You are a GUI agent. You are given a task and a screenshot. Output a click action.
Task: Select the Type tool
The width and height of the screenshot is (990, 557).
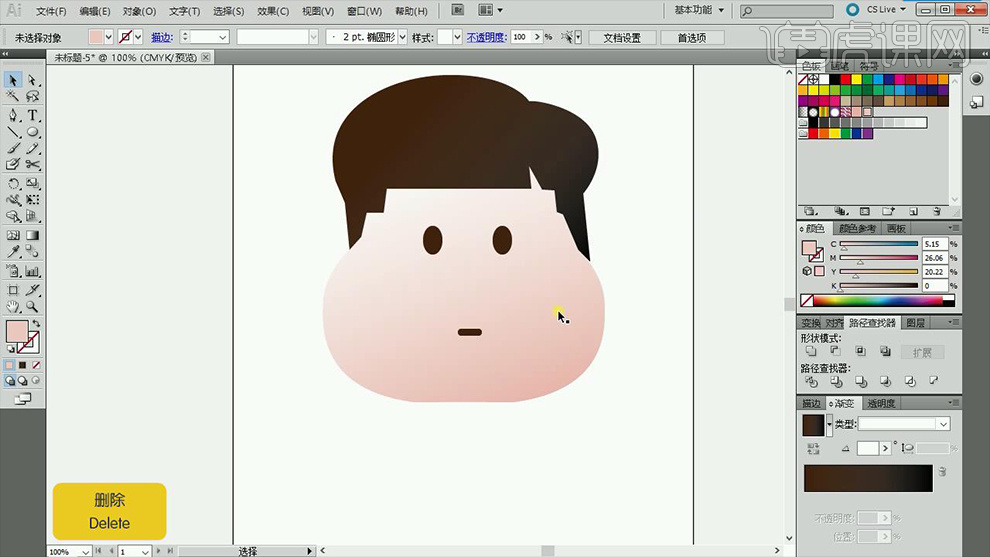click(x=32, y=115)
